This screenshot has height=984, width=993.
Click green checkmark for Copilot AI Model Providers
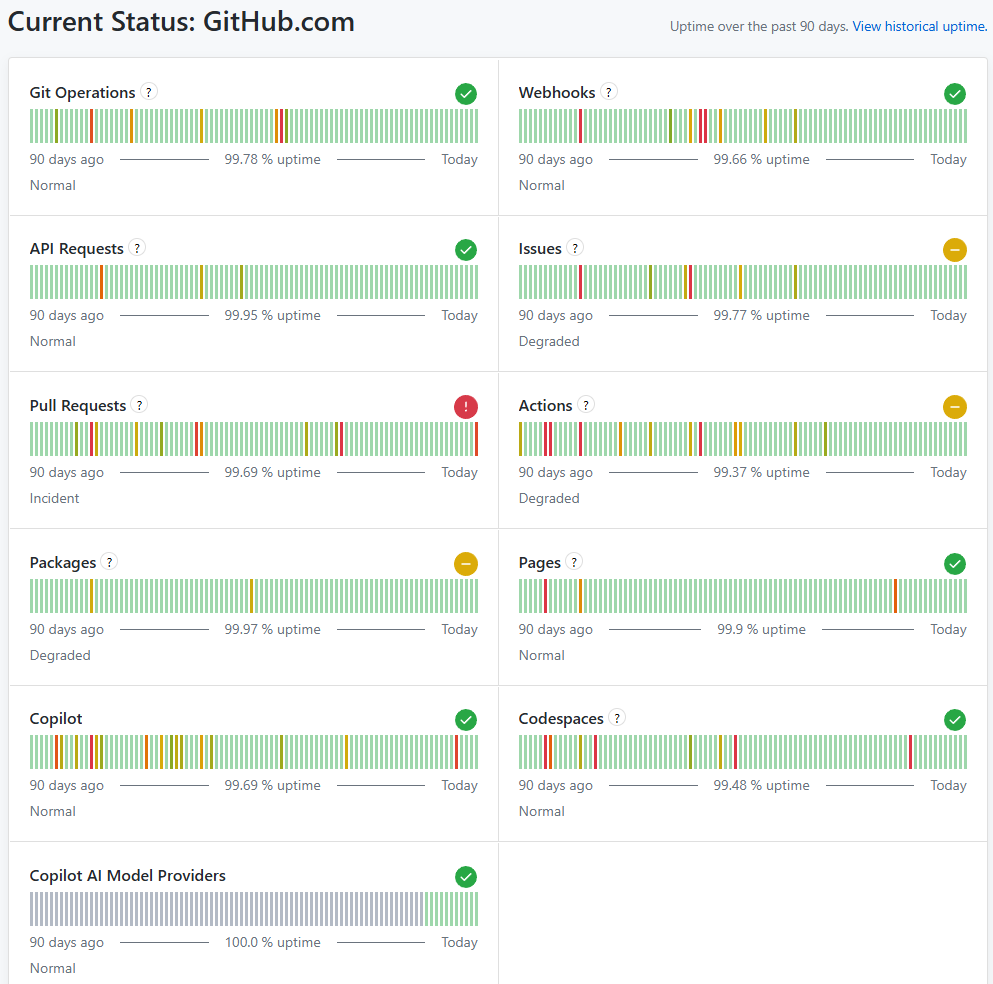(466, 876)
